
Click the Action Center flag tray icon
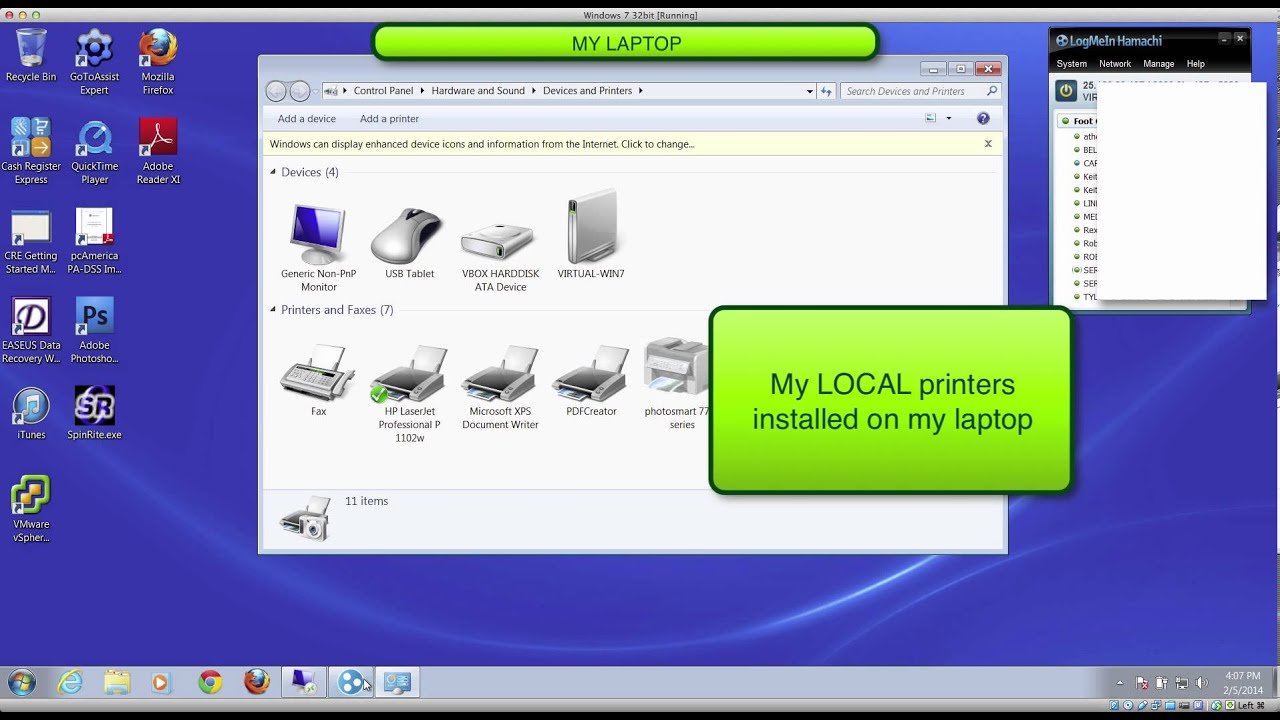click(1142, 683)
